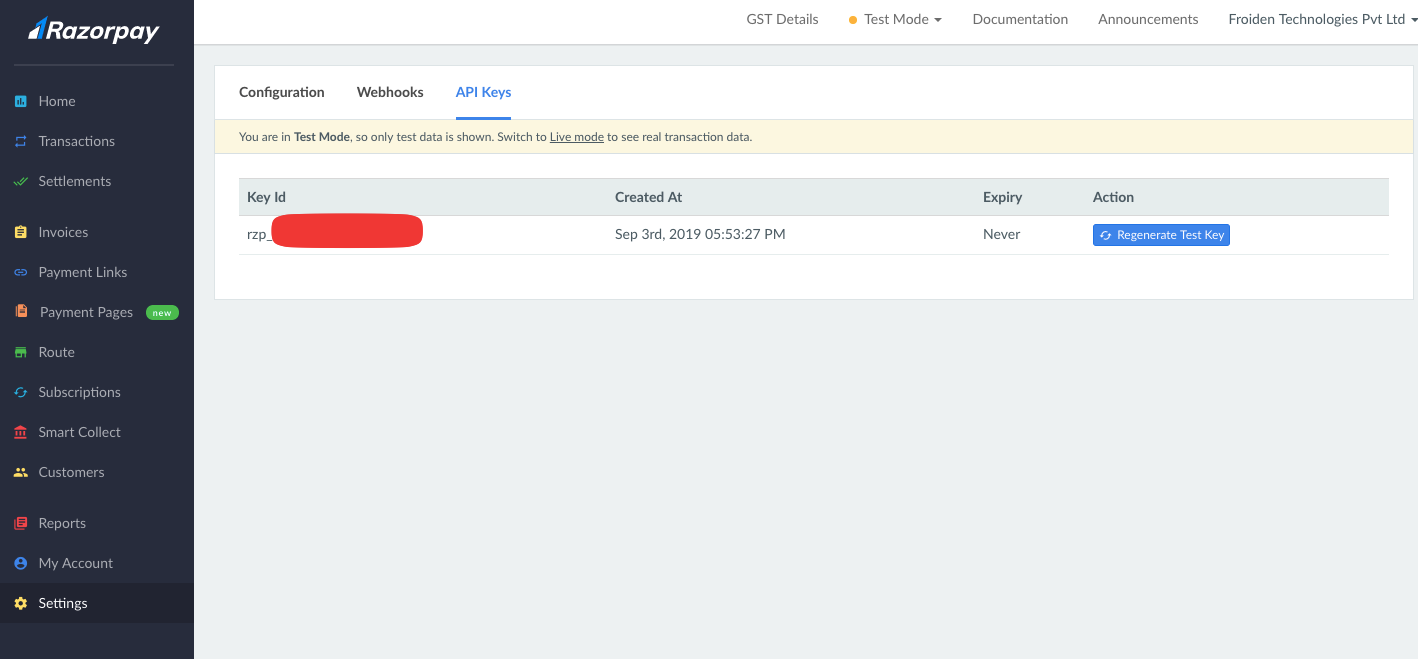Image resolution: width=1418 pixels, height=659 pixels.
Task: Click the 'Key Id' column header
Action: (x=267, y=197)
